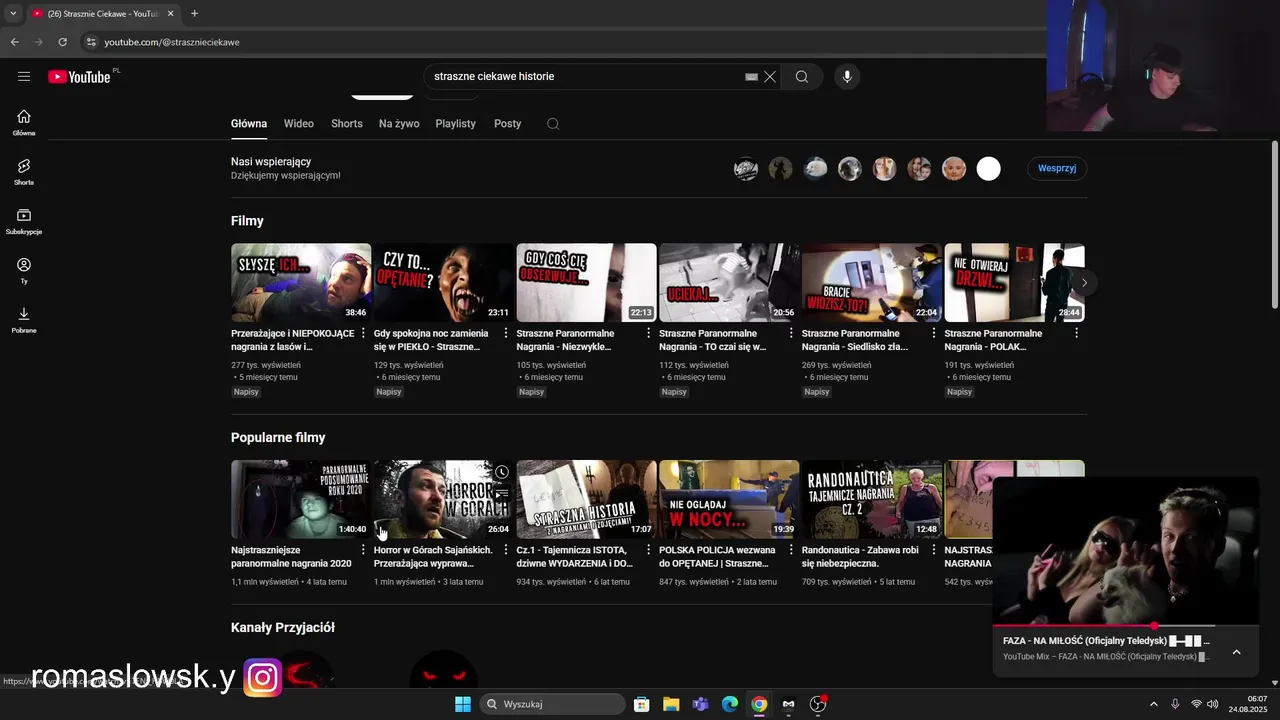Open title Cz.1 - Tajemnicza ISTOTA
This screenshot has height=720, width=1280.
[x=575, y=557]
